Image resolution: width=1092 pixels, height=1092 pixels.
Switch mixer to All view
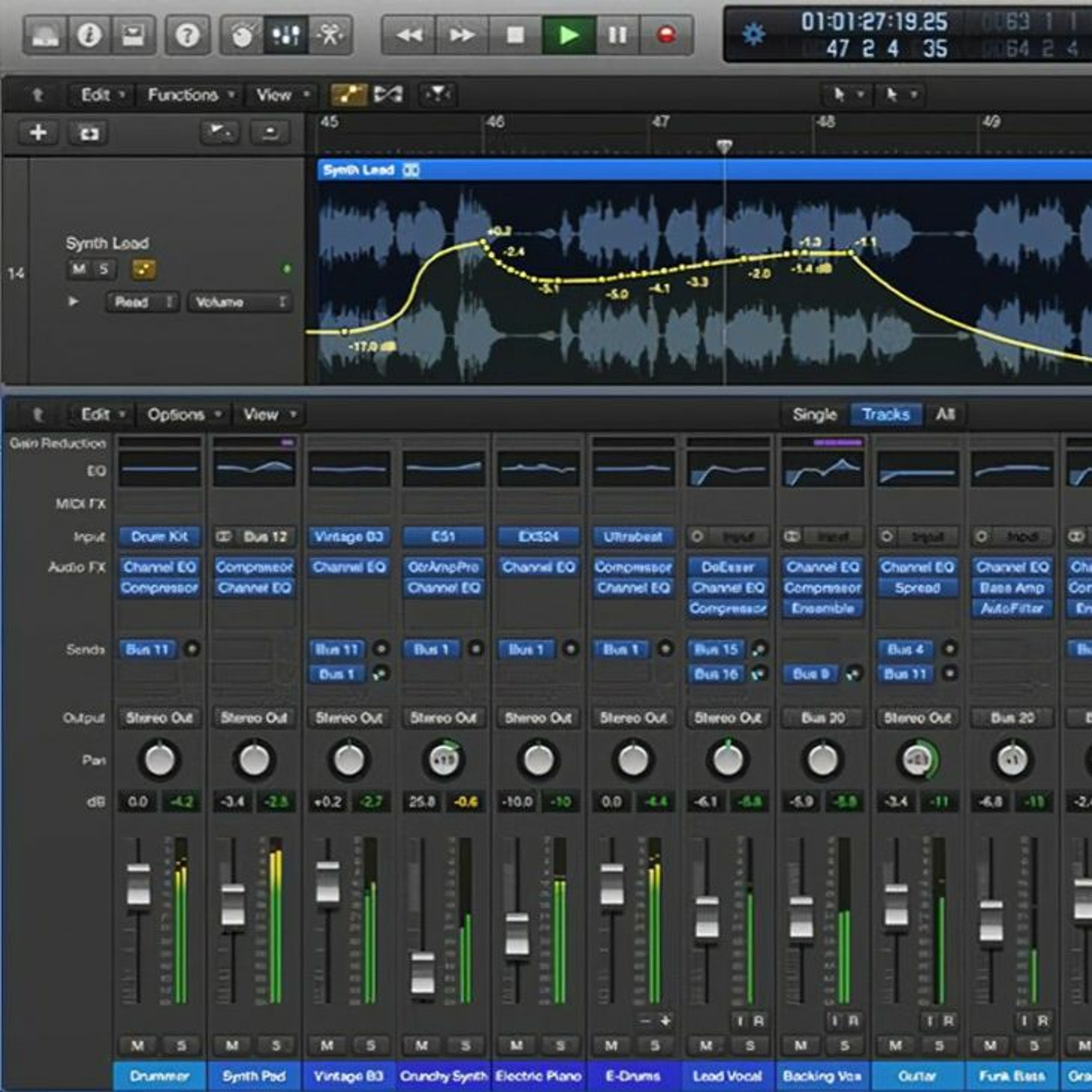pyautogui.click(x=945, y=414)
